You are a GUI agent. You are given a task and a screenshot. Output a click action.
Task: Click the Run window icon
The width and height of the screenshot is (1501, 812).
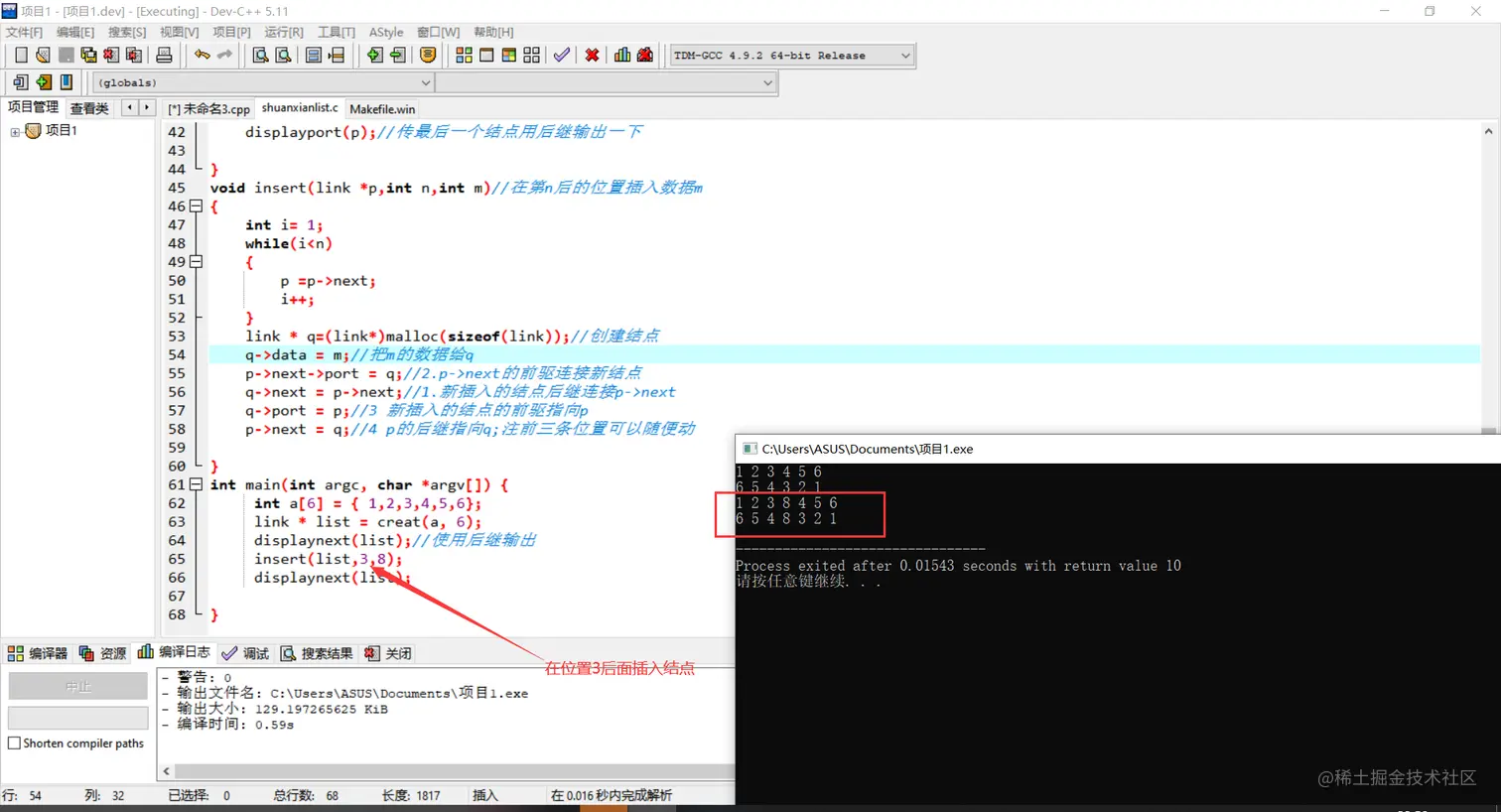click(486, 56)
